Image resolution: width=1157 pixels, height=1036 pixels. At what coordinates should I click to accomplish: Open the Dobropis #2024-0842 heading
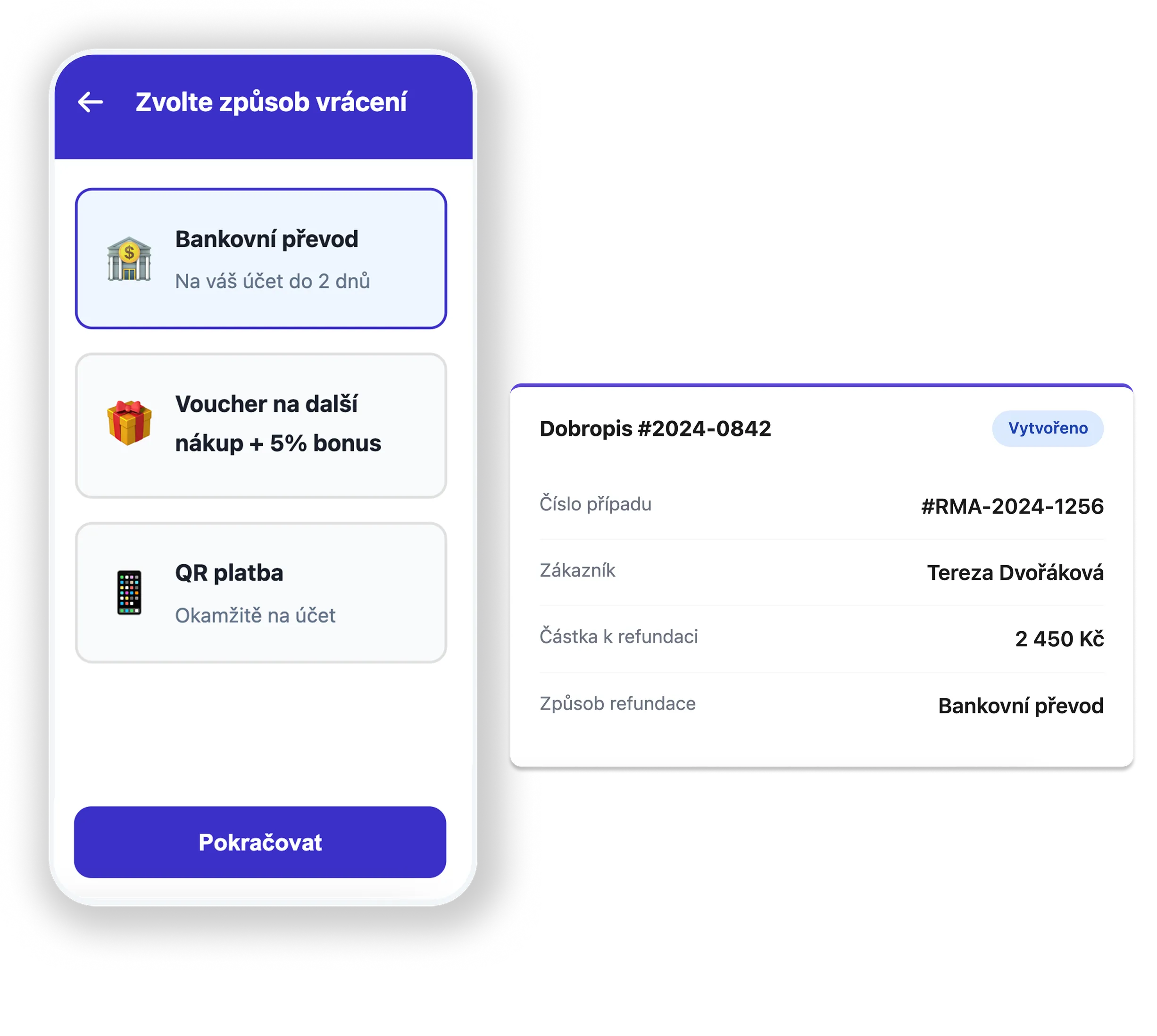pyautogui.click(x=655, y=429)
